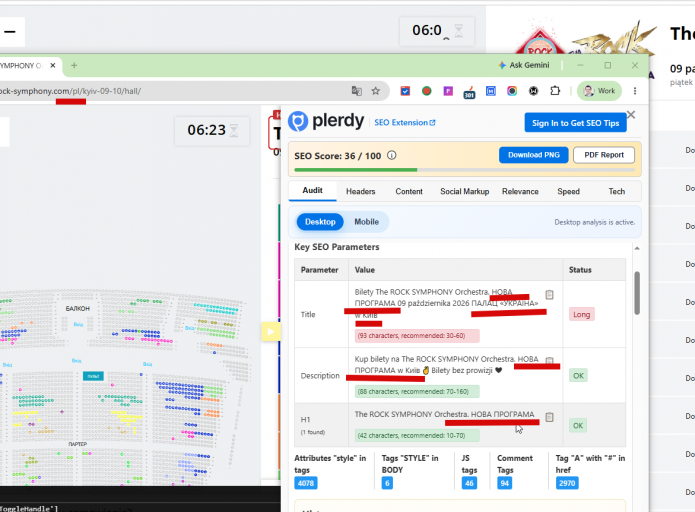Click Description row OK status badge

[578, 375]
